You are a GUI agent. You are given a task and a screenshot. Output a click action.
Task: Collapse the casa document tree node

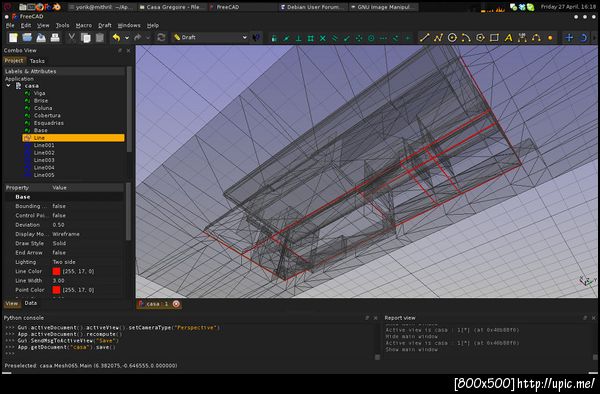click(x=8, y=86)
